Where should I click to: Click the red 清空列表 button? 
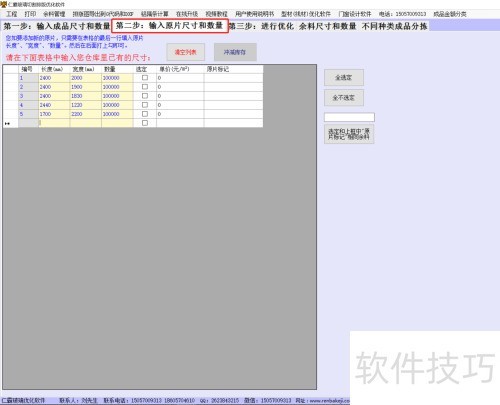(186, 52)
